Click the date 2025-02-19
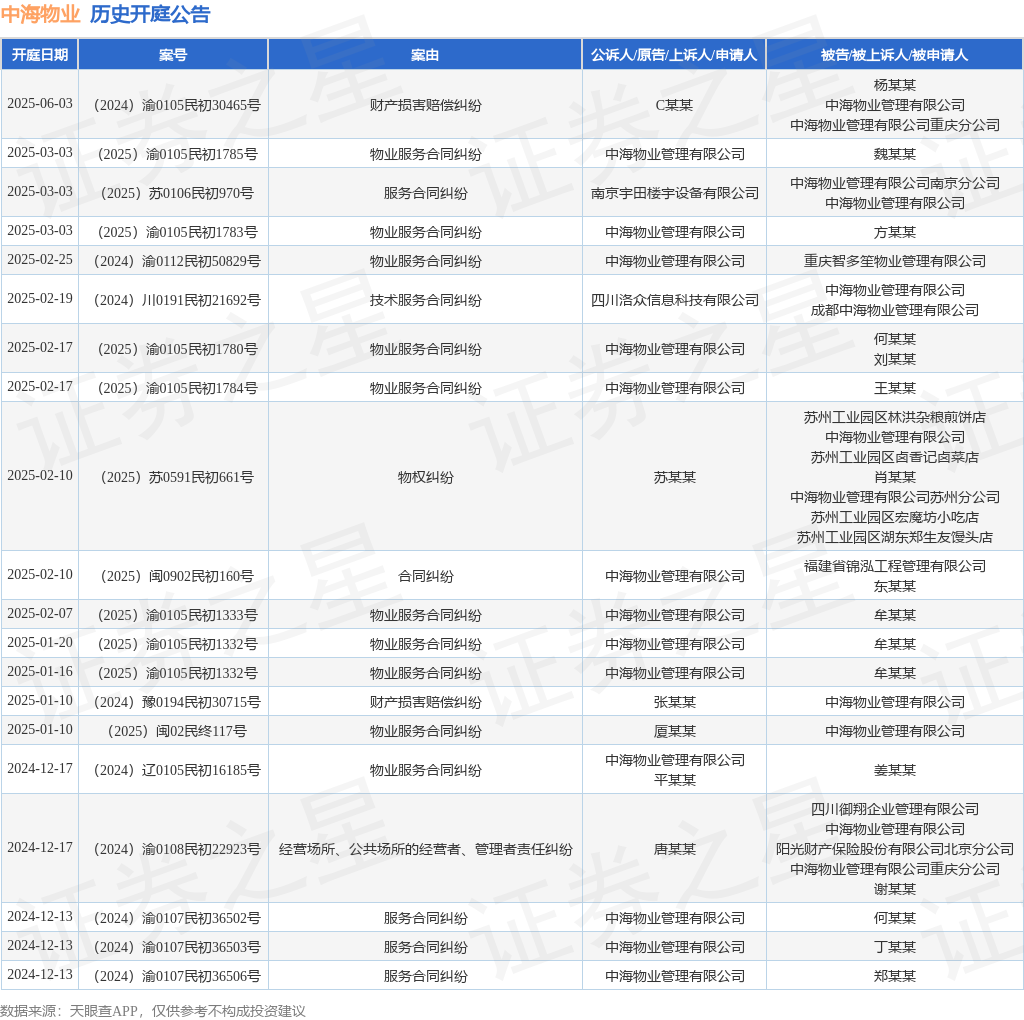Image resolution: width=1024 pixels, height=1020 pixels. (40, 298)
